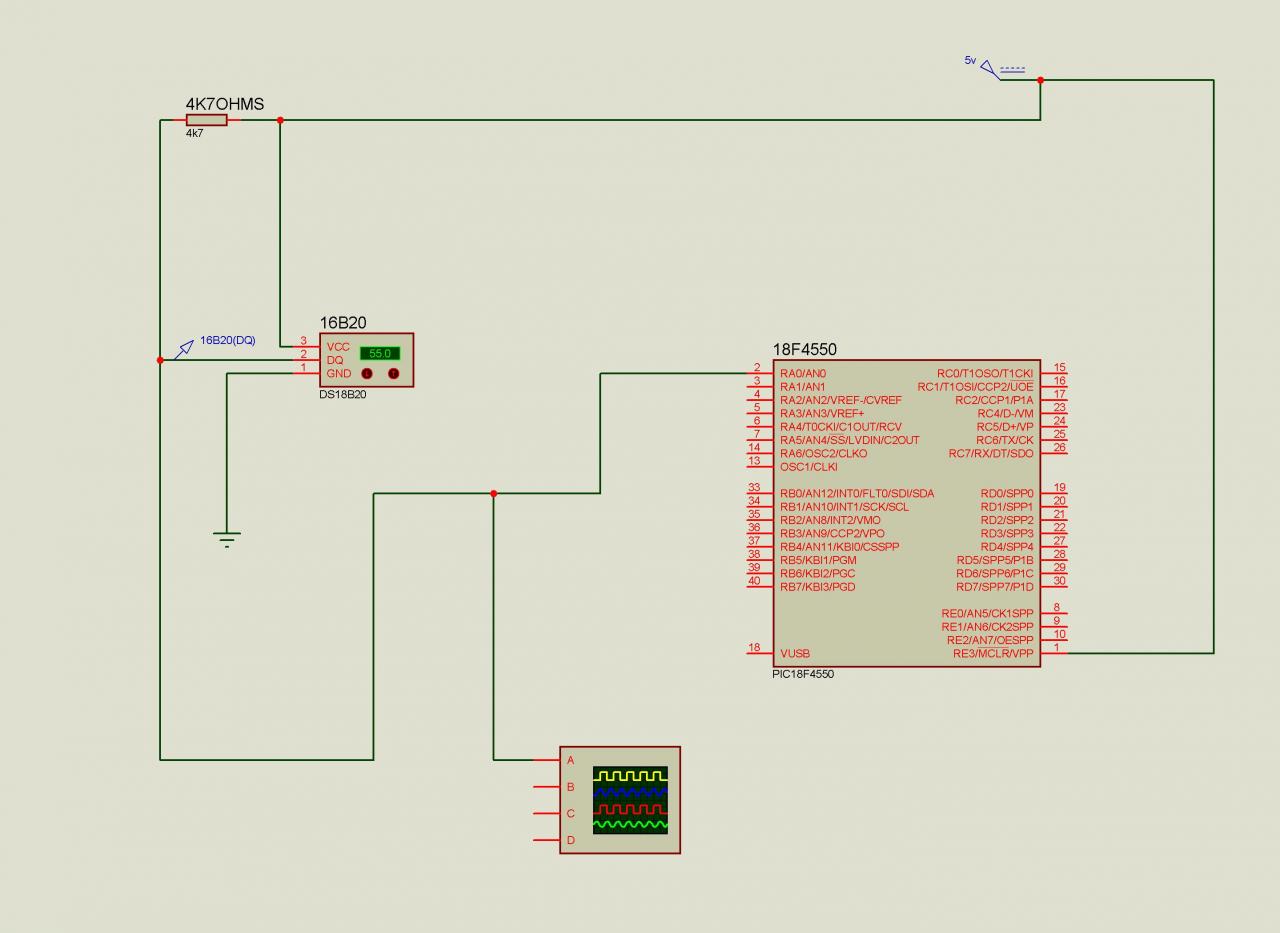The image size is (1280, 933).
Task: Click the junction dot at the 5v terminal
Action: tap(1040, 80)
